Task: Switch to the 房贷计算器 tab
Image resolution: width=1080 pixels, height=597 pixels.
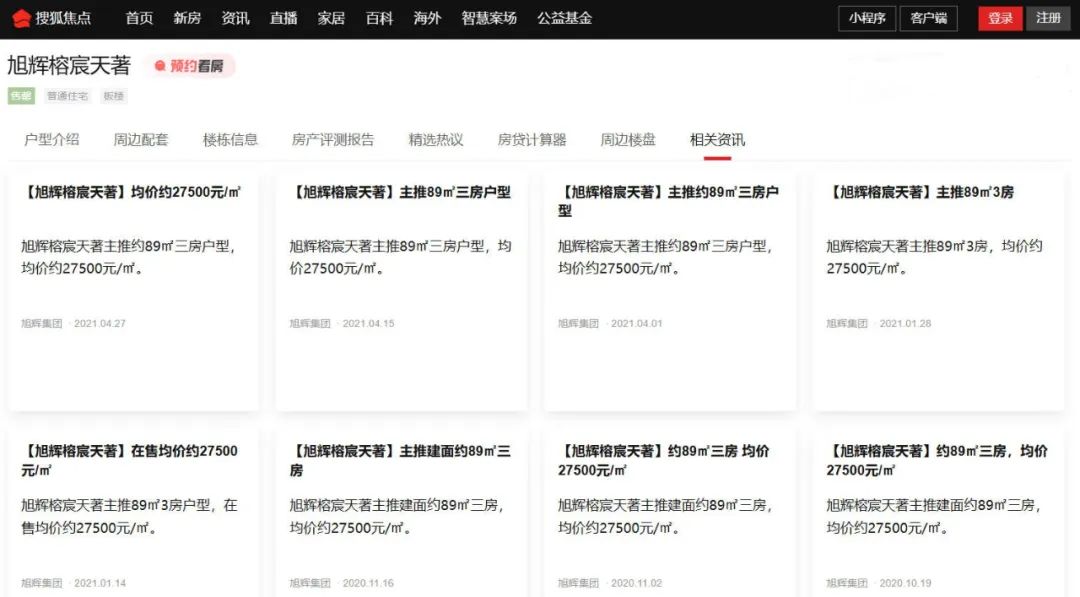Action: click(x=533, y=139)
